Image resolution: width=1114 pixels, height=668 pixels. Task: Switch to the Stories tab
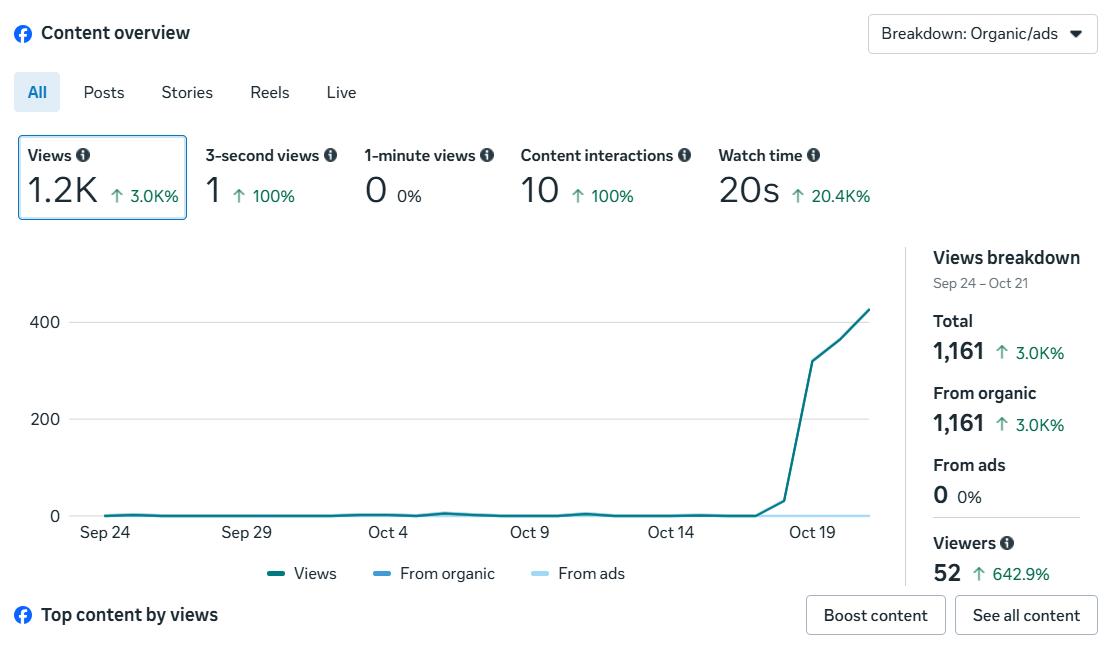(x=187, y=92)
